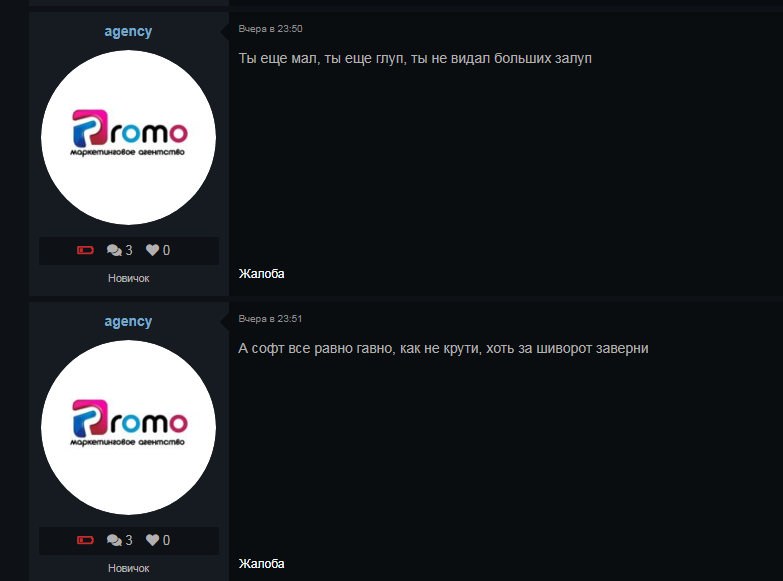This screenshot has width=783, height=581.
Task: Click message count 3 in first post
Action: [129, 250]
